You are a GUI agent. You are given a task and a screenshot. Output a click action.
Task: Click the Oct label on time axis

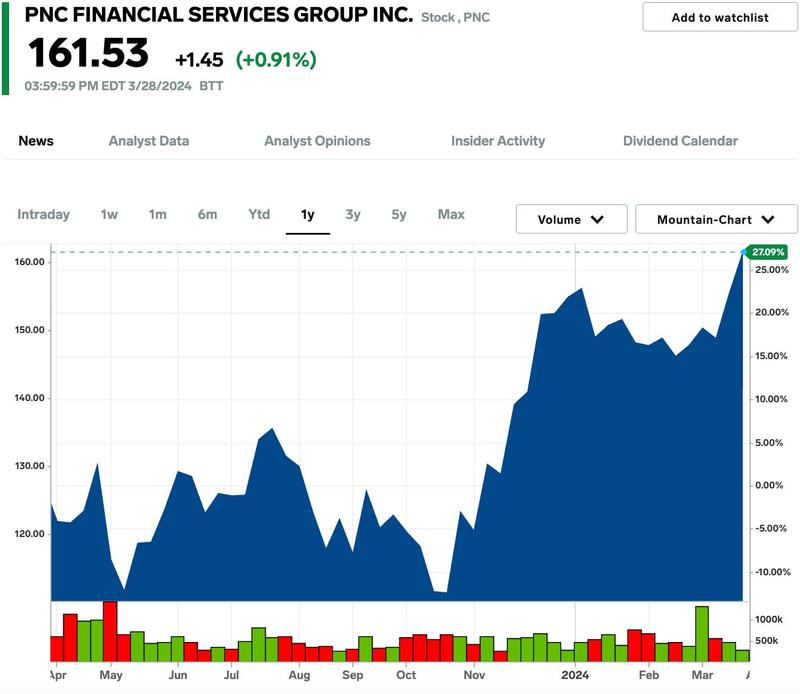click(406, 675)
